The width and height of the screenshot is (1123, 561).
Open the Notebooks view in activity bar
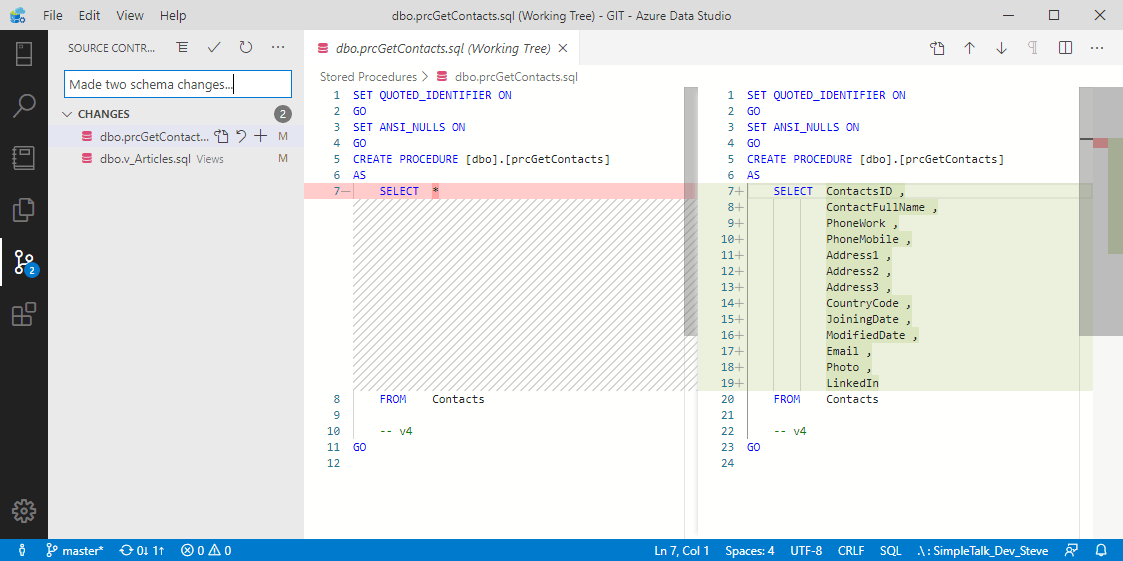(x=24, y=158)
